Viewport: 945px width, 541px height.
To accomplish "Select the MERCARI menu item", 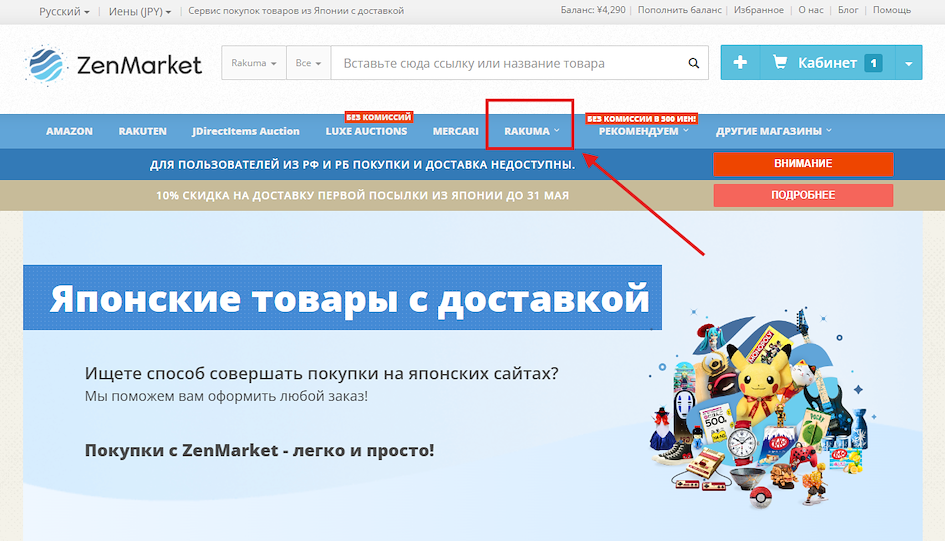I will (455, 131).
